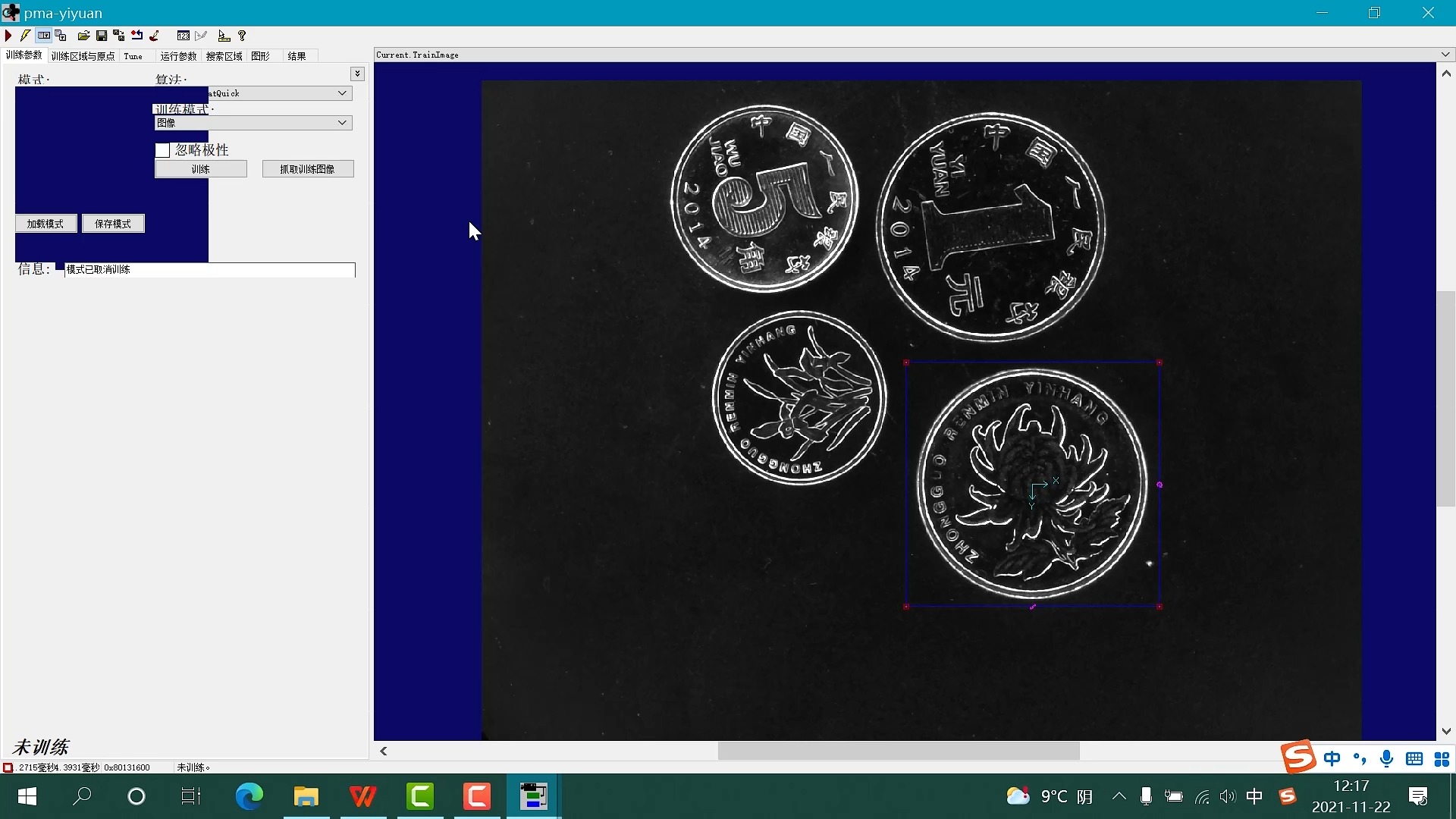Click the scroll up arrow of image view
The height and width of the screenshot is (819, 1456).
click(x=1446, y=74)
